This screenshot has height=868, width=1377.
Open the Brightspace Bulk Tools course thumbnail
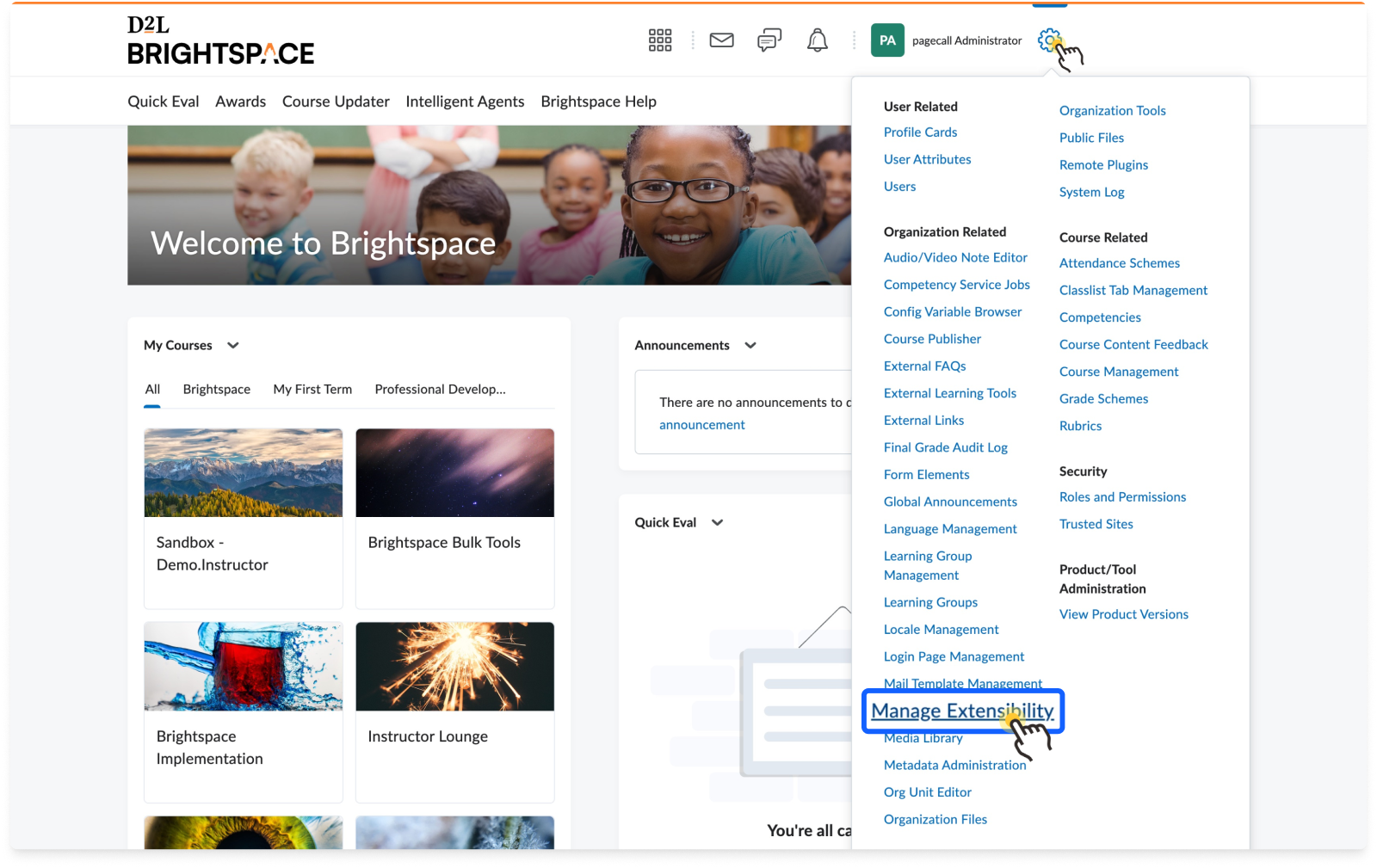tap(455, 473)
